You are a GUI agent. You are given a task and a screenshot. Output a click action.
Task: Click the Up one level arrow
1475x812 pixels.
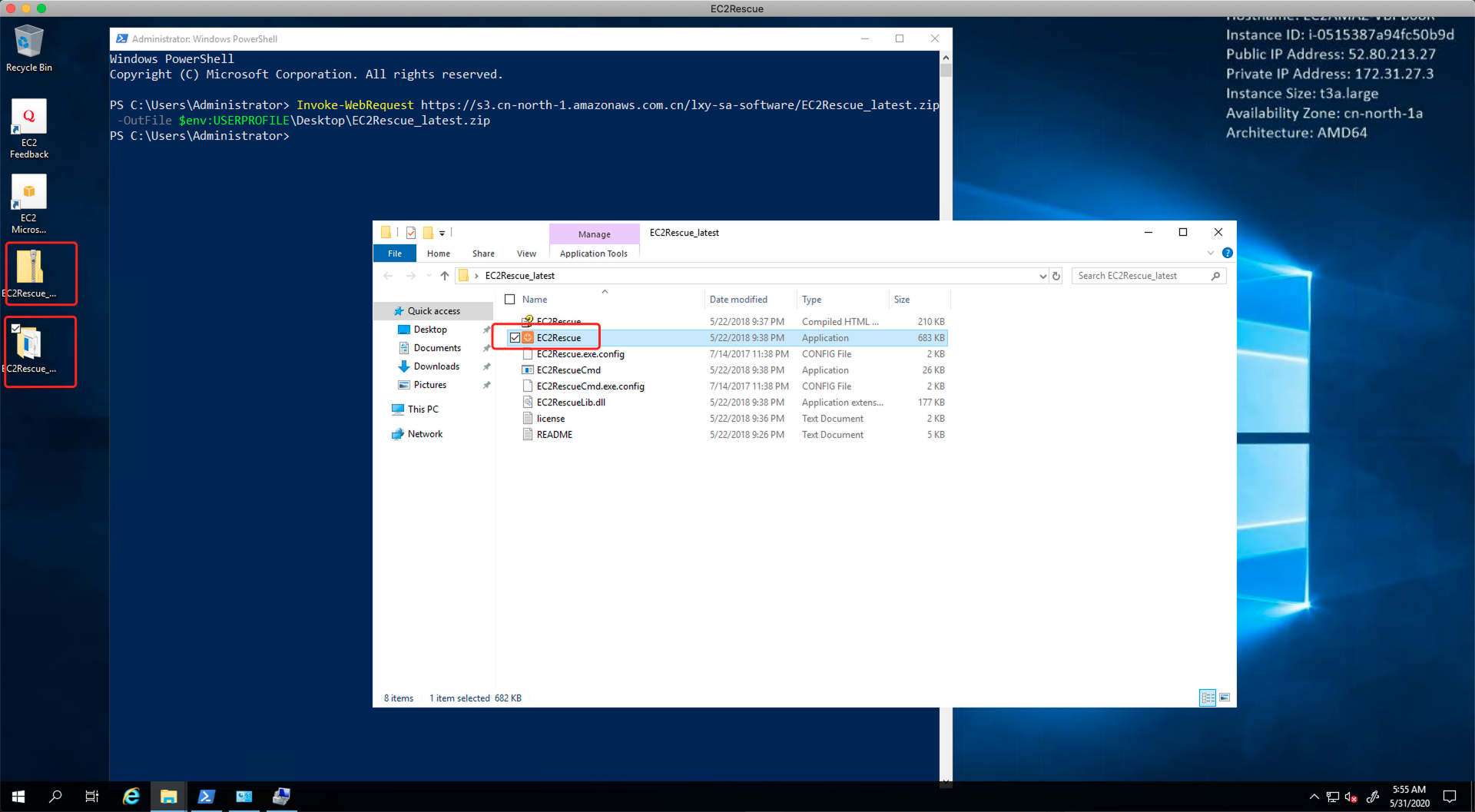click(445, 276)
